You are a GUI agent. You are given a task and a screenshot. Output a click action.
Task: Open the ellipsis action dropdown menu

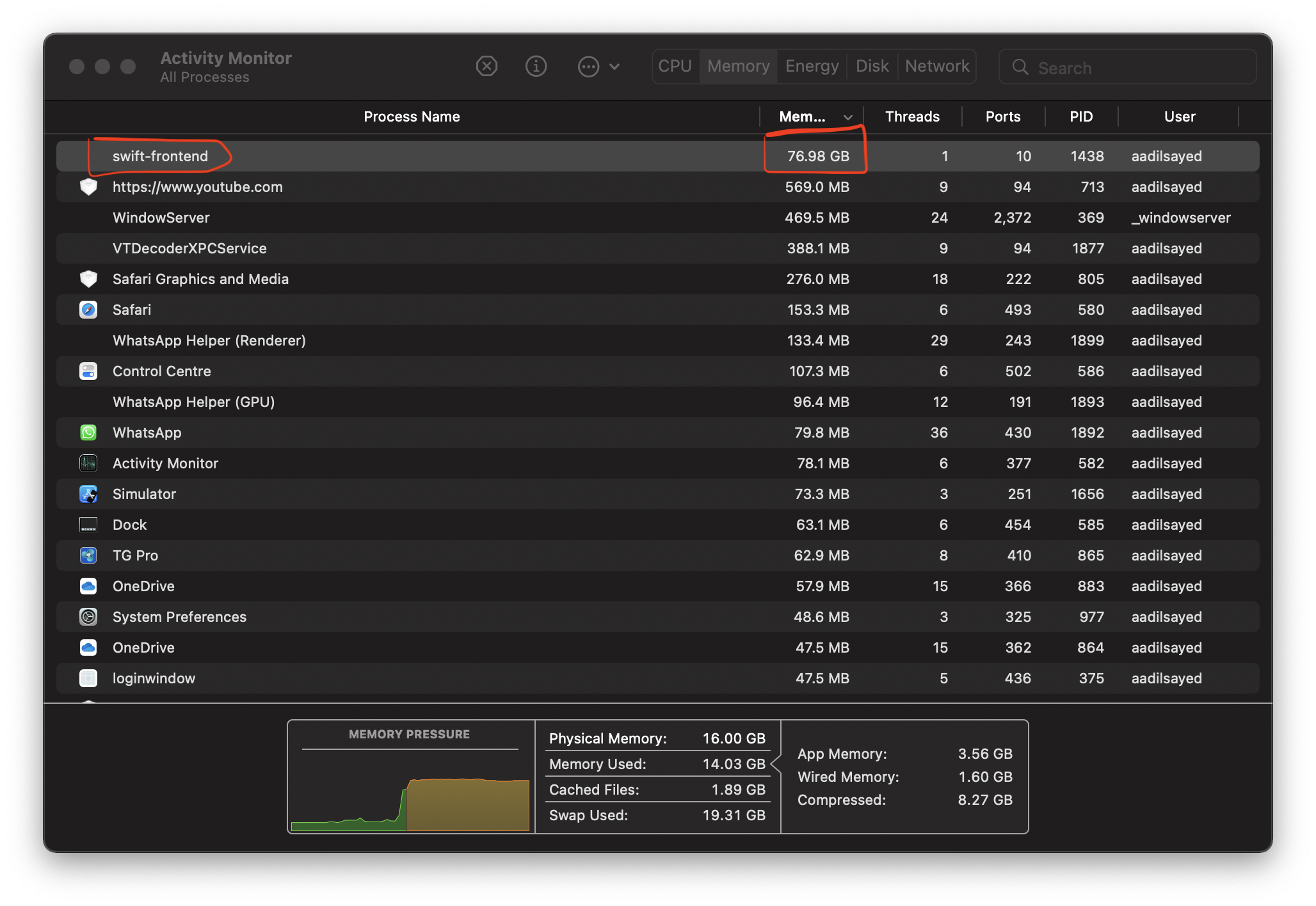click(588, 66)
